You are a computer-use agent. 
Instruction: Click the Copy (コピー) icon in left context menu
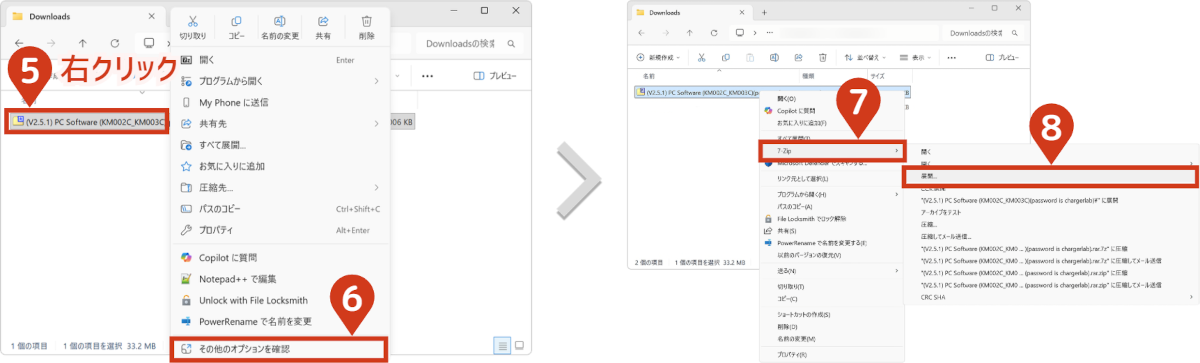click(236, 21)
